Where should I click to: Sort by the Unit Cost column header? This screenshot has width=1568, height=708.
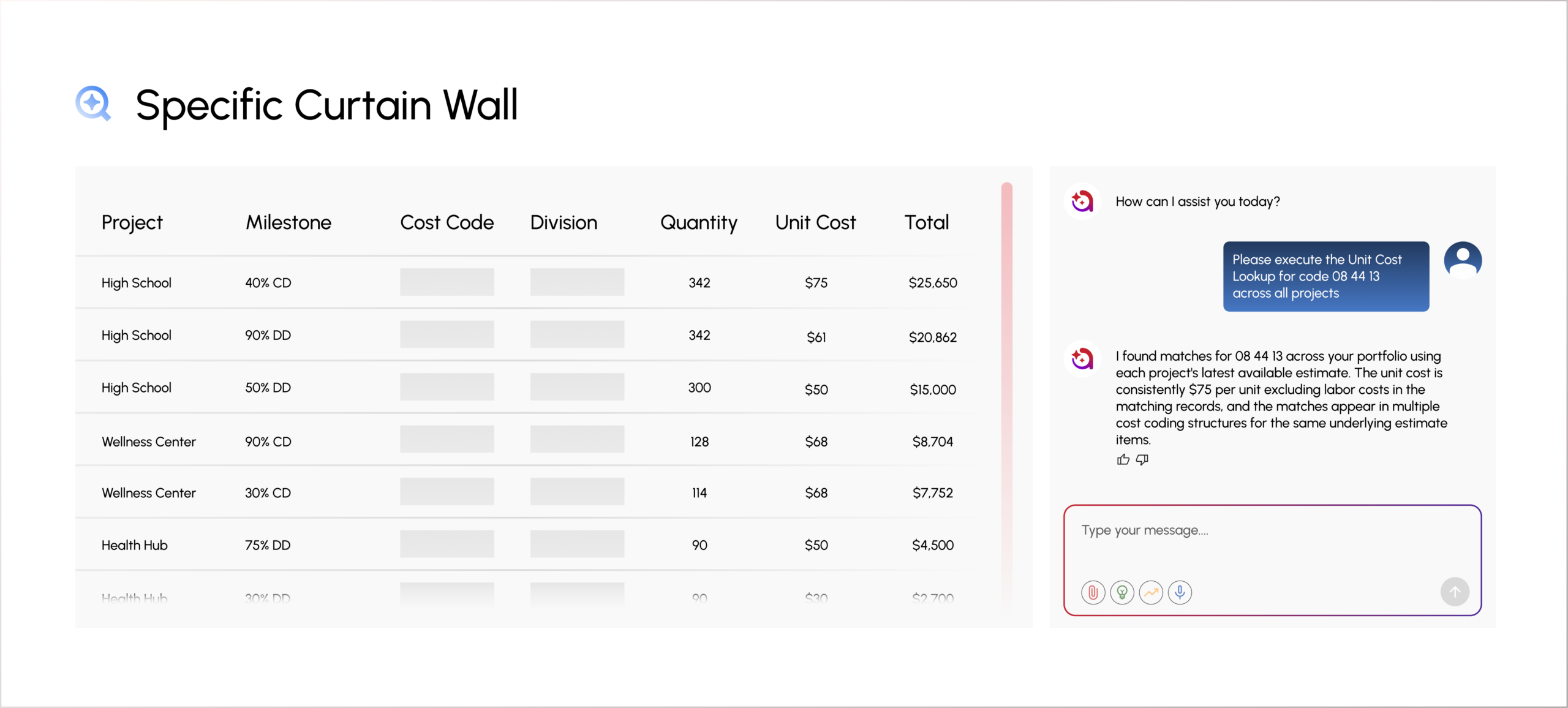click(x=815, y=222)
